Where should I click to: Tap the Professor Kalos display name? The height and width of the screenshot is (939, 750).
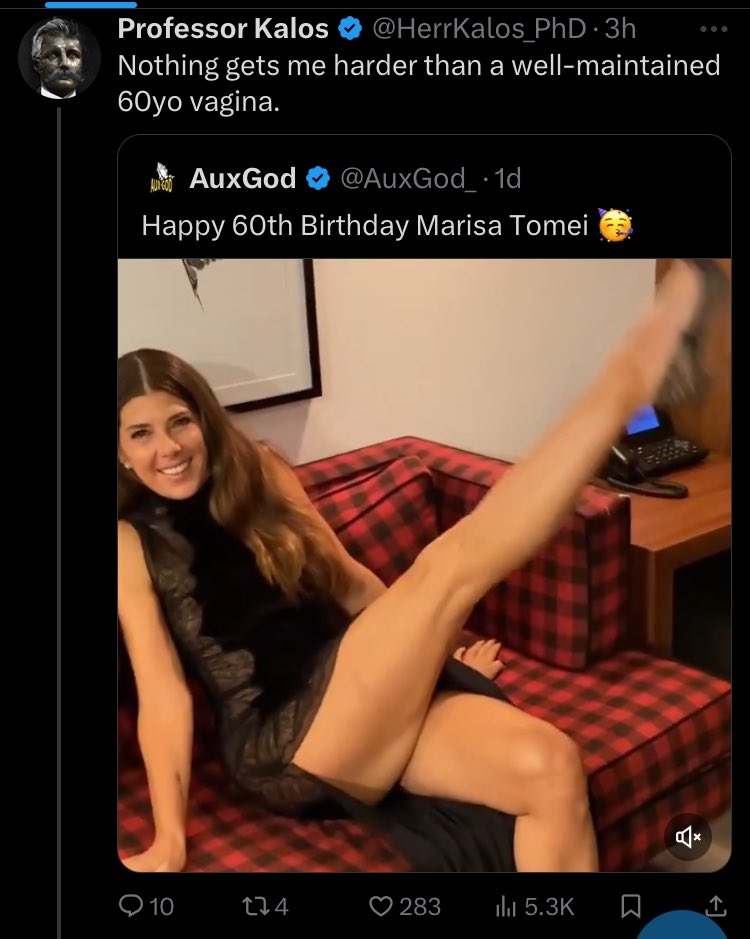point(223,28)
